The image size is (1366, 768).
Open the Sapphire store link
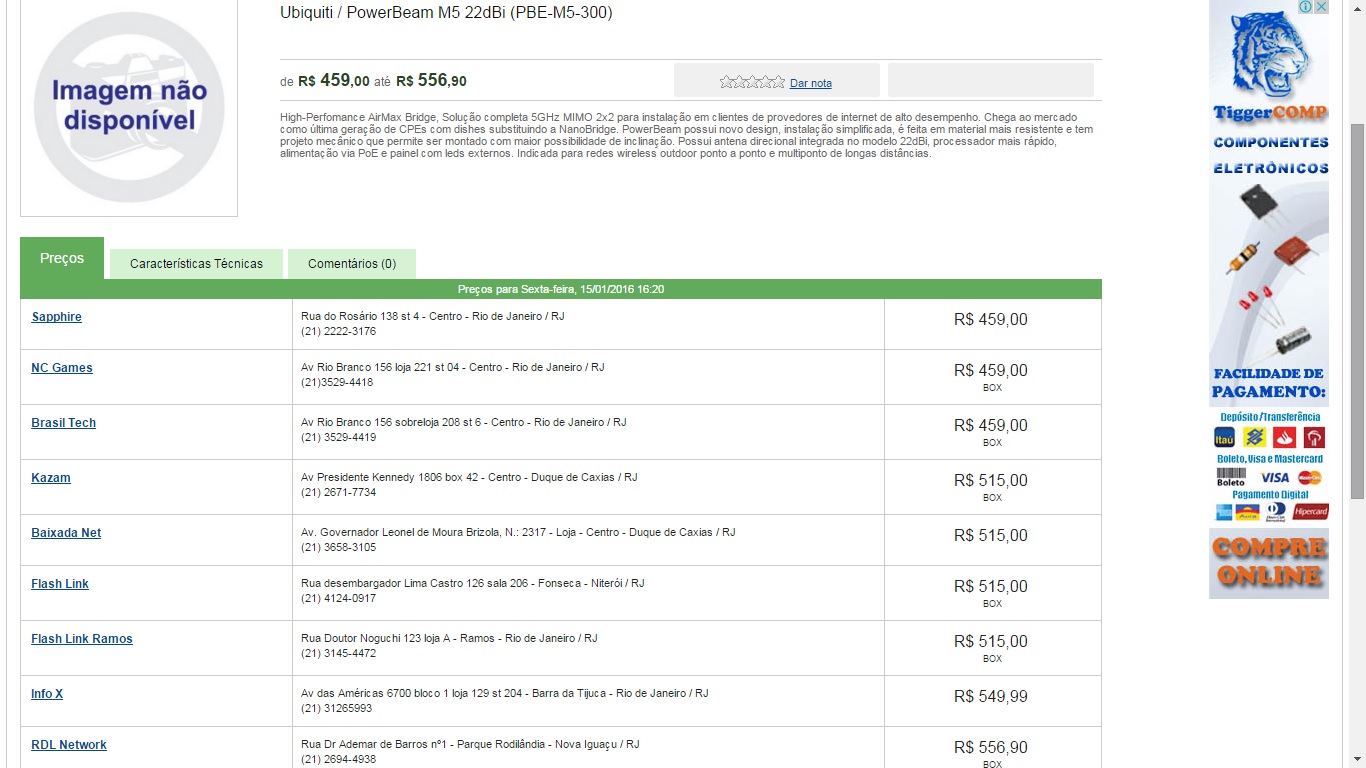56,317
